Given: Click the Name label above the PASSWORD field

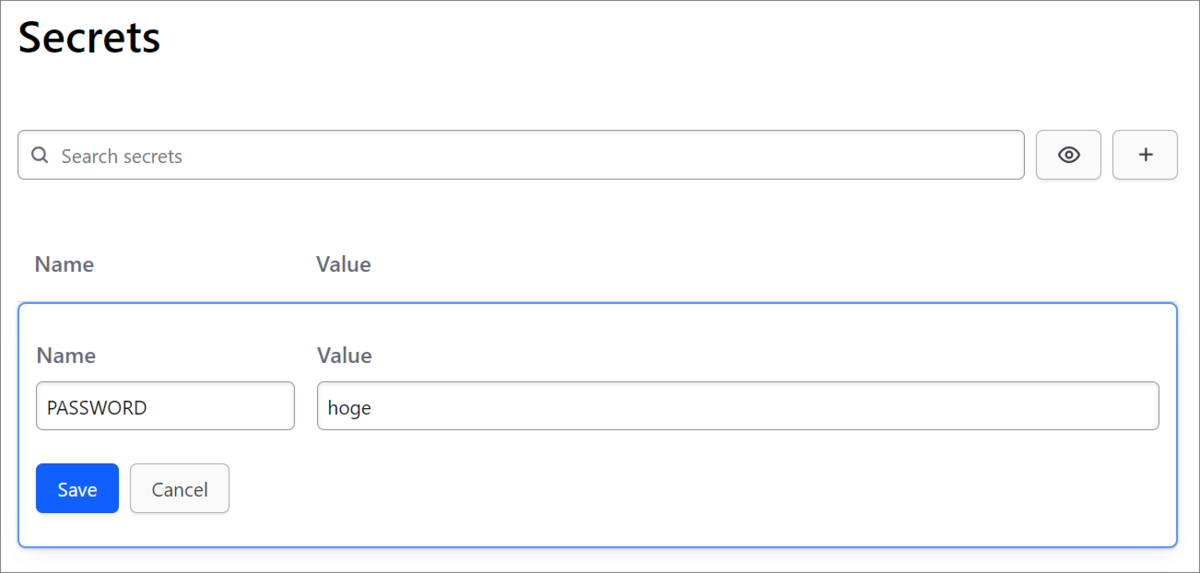Looking at the screenshot, I should 66,356.
